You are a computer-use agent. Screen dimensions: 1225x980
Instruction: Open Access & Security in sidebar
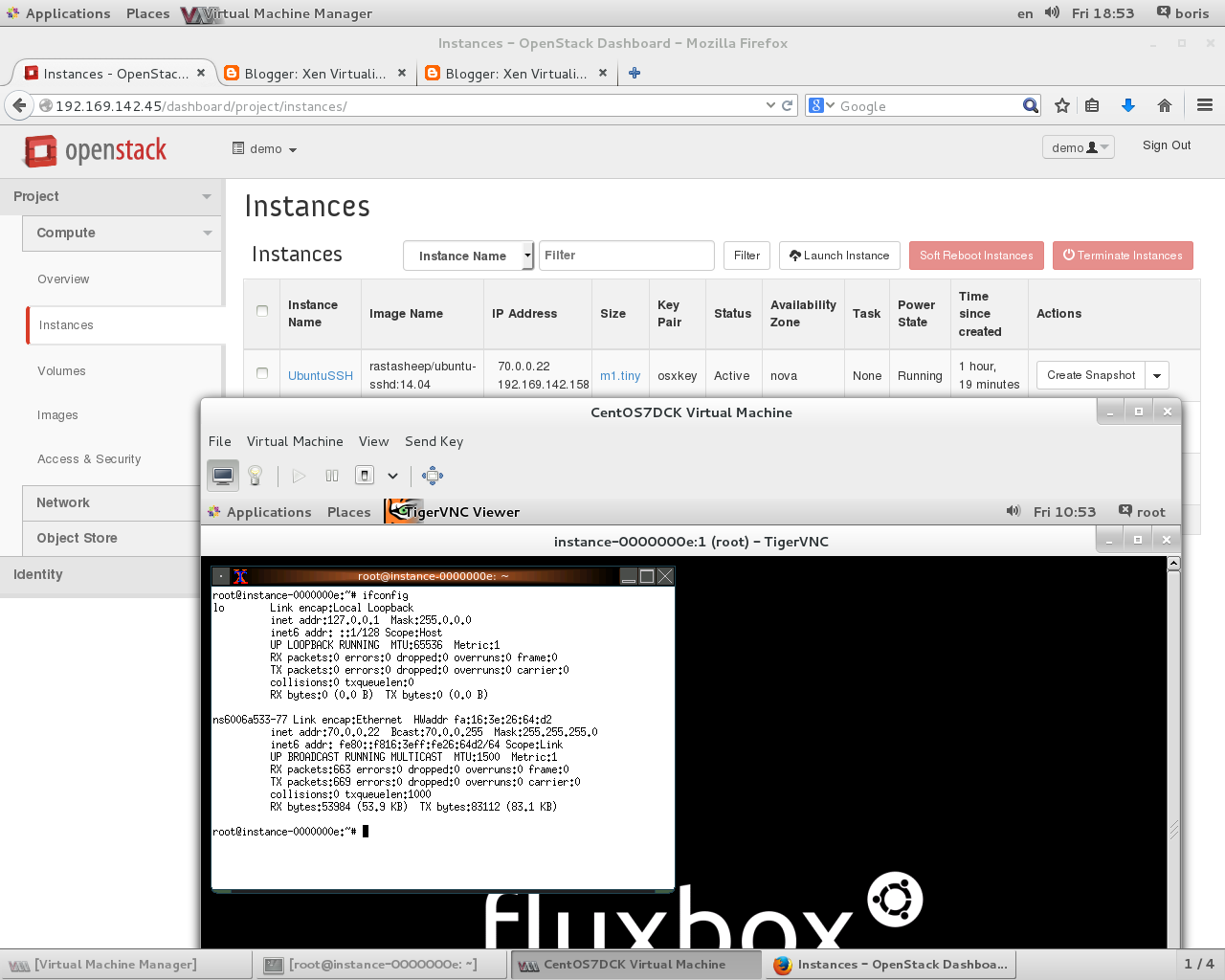[89, 459]
